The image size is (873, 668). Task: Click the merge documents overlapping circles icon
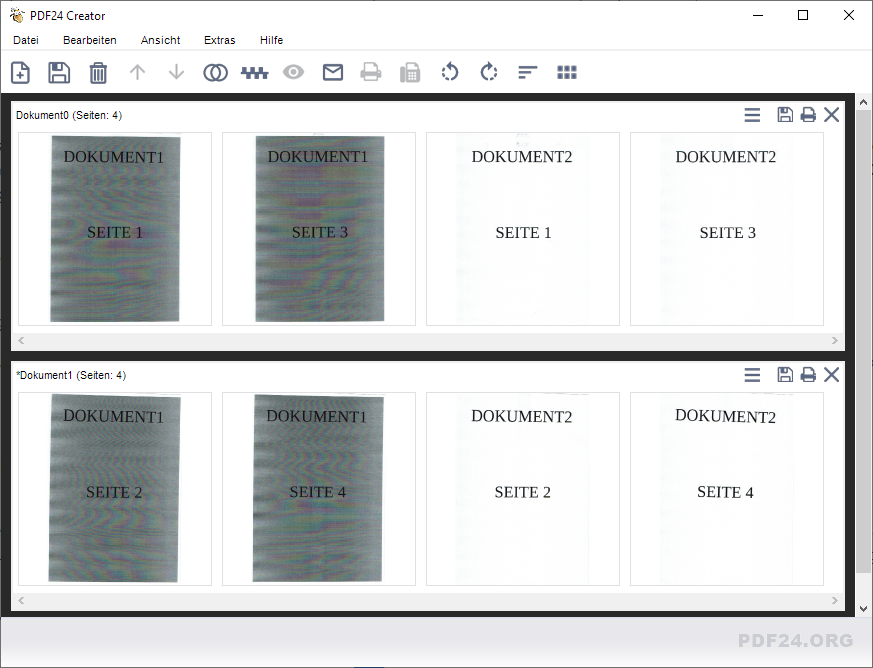(x=215, y=73)
